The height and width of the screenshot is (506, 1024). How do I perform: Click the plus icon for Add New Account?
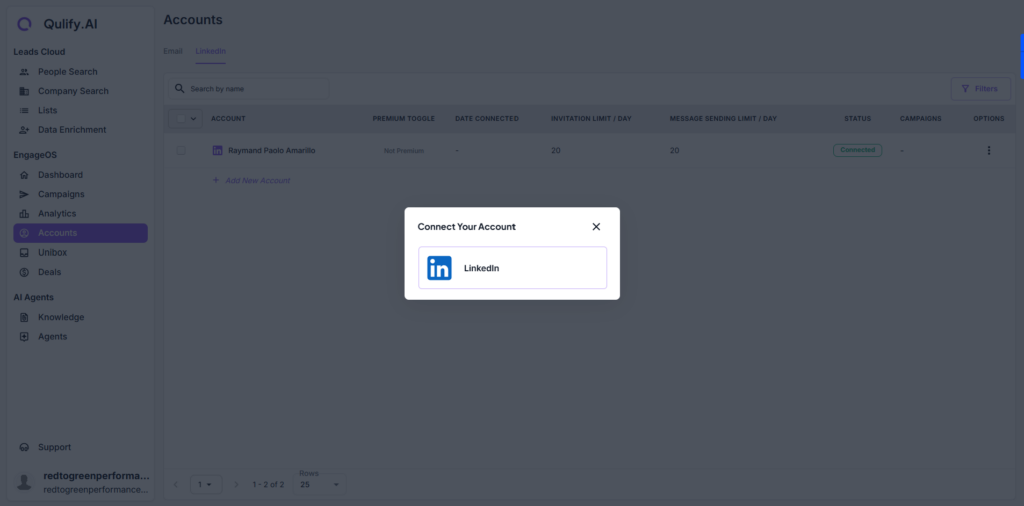(x=216, y=180)
